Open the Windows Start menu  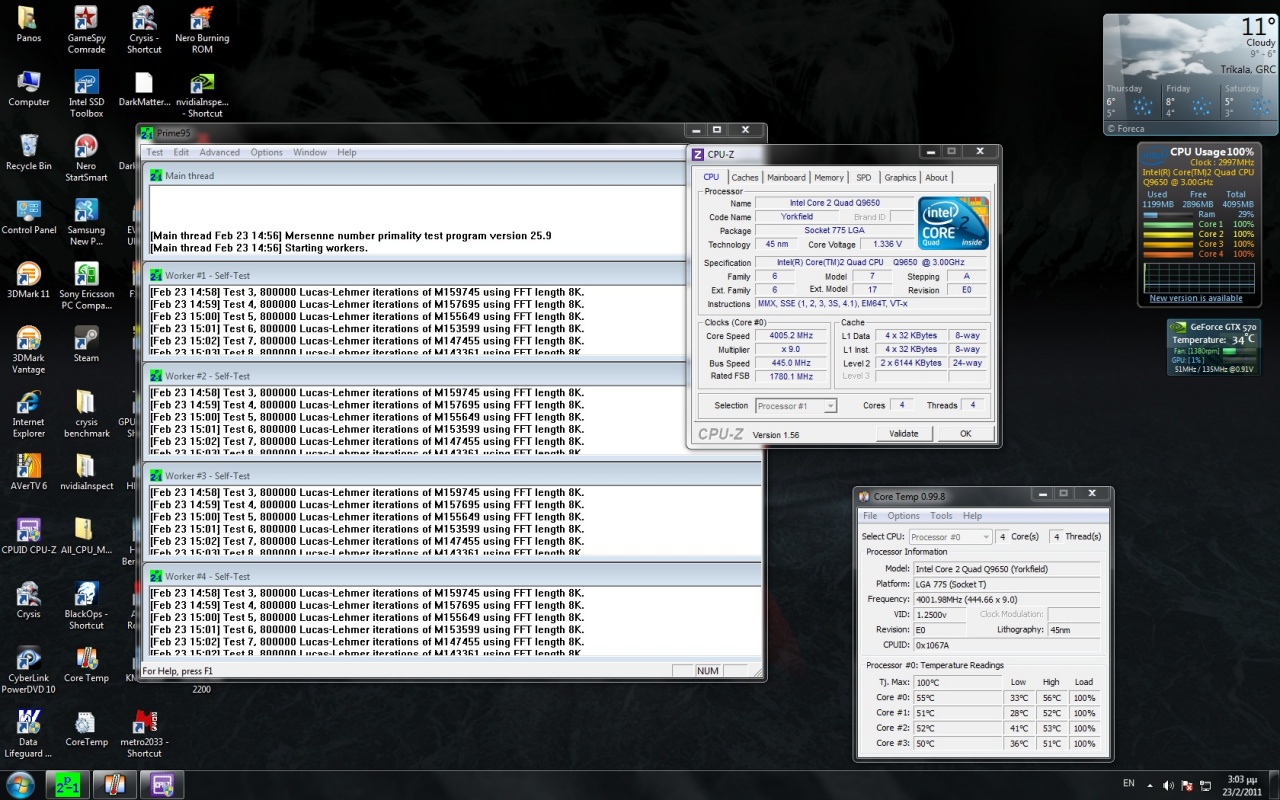tap(20, 783)
